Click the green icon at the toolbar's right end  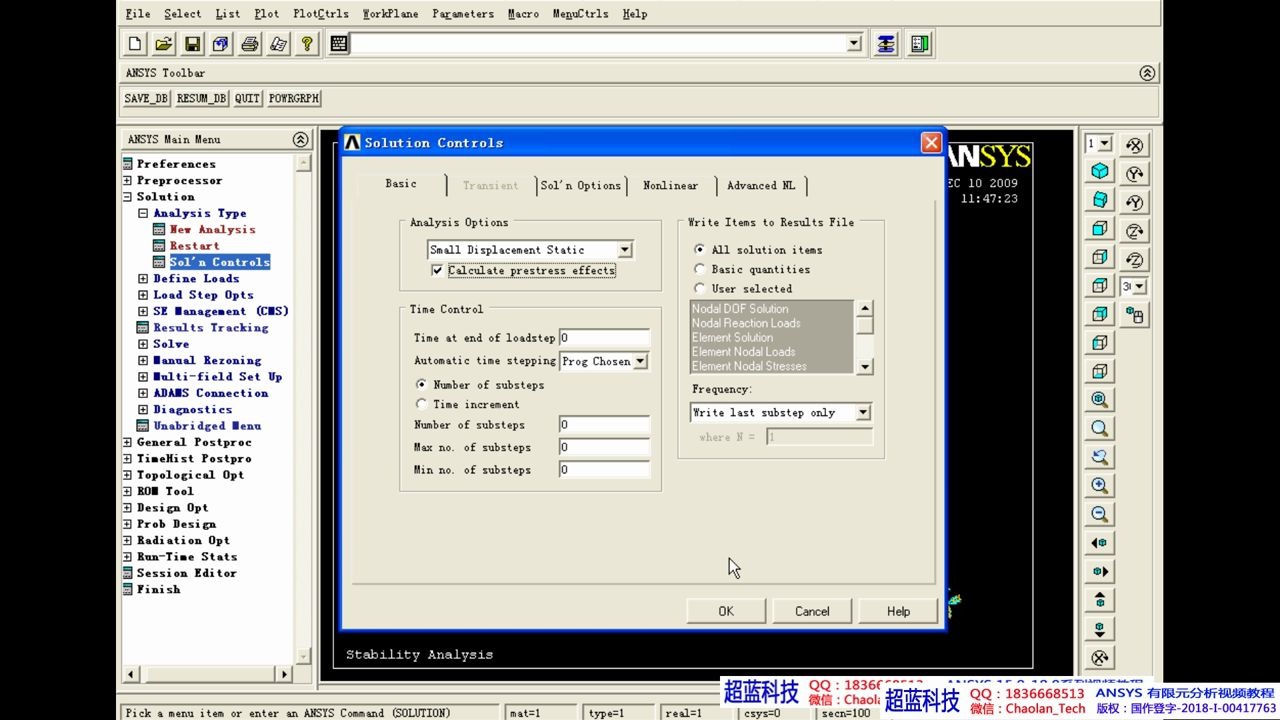[920, 44]
